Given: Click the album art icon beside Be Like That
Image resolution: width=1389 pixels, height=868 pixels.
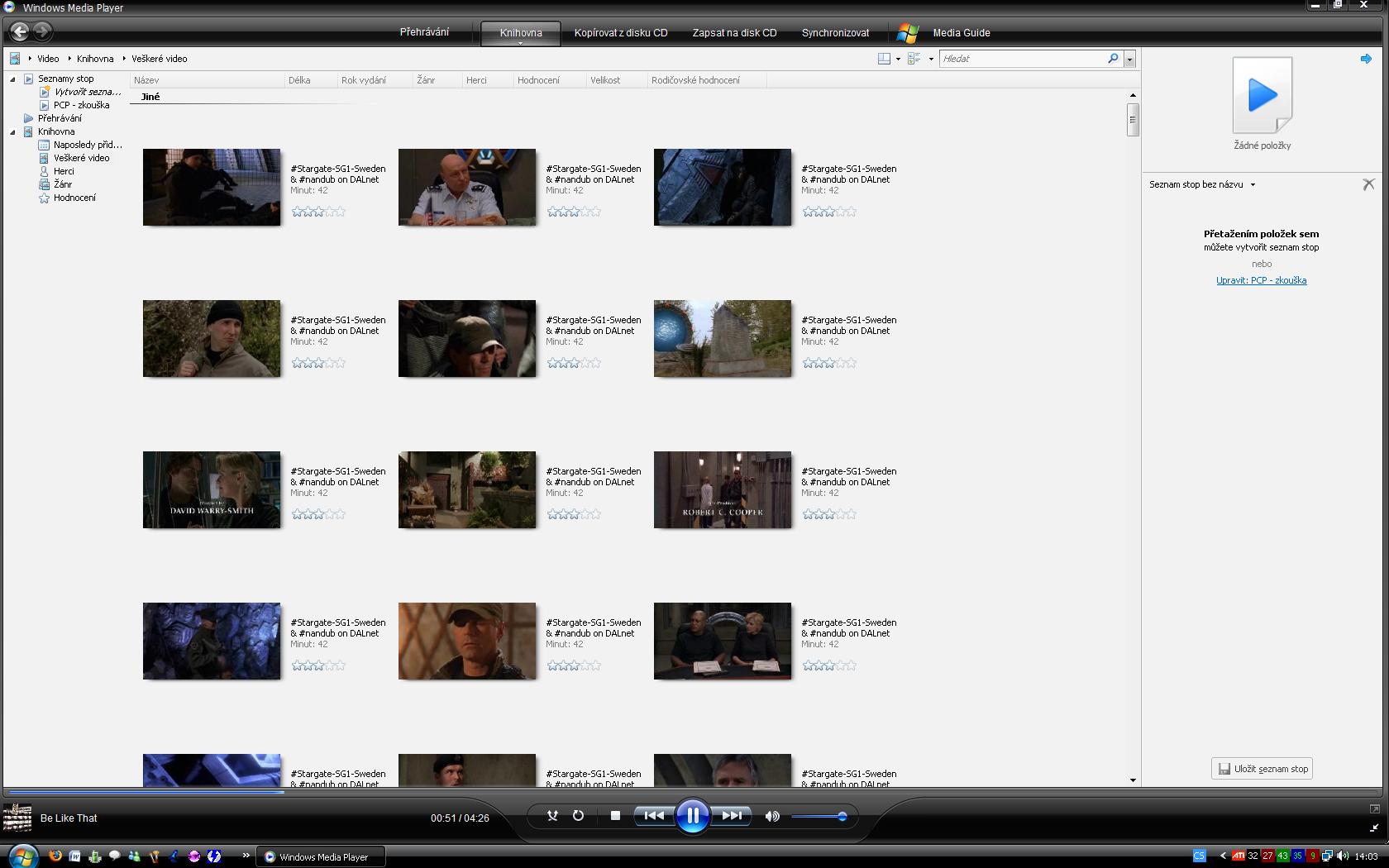Looking at the screenshot, I should (17, 818).
